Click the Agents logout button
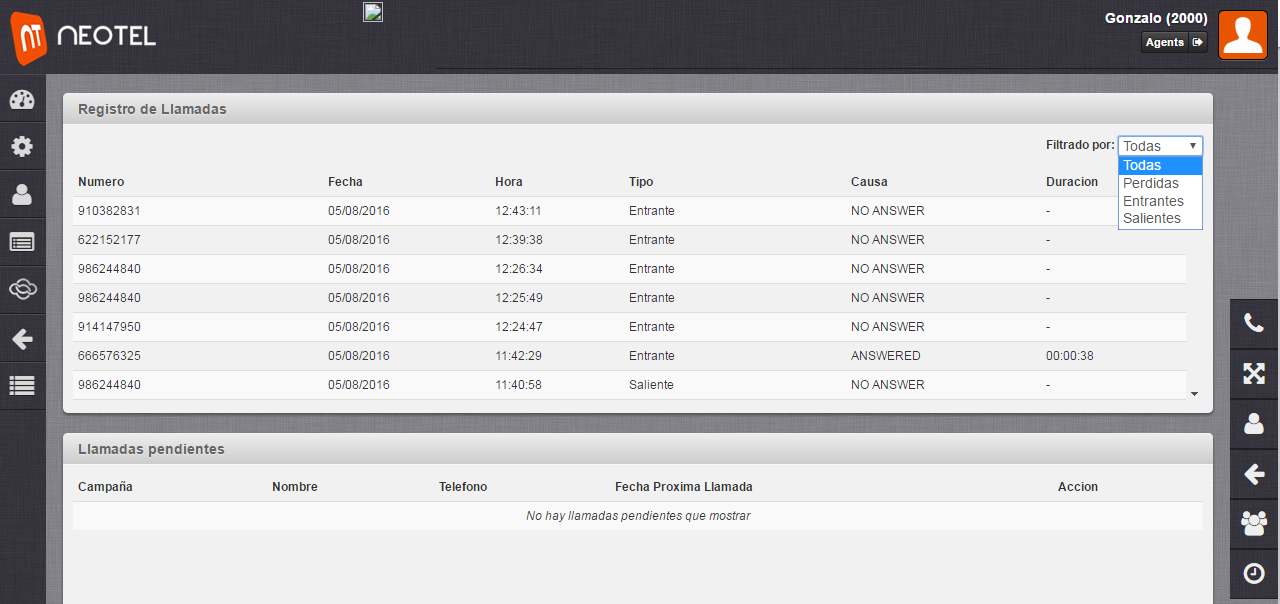Image resolution: width=1280 pixels, height=604 pixels. click(x=1174, y=42)
